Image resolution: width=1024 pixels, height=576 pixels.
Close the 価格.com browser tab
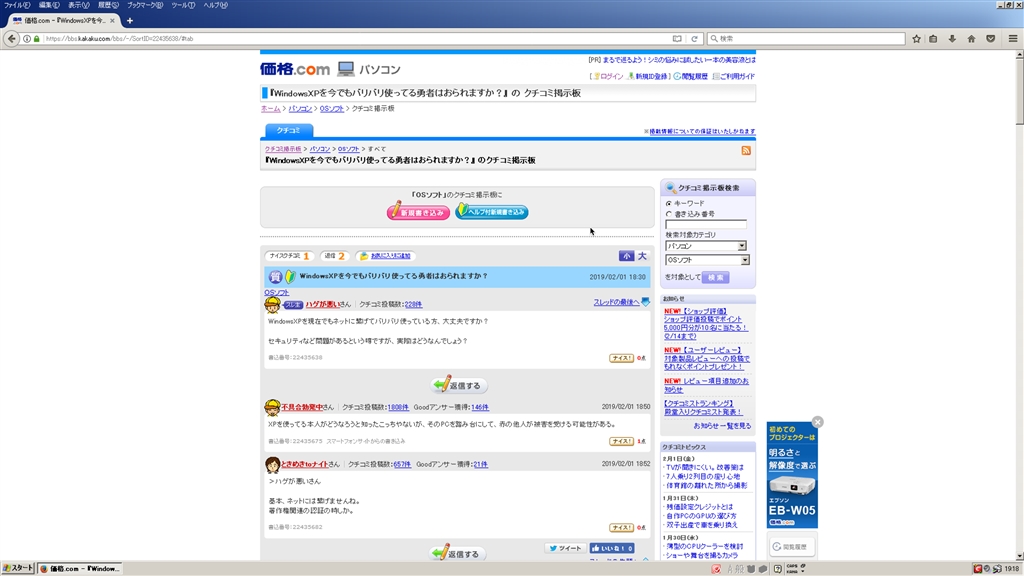[x=112, y=20]
